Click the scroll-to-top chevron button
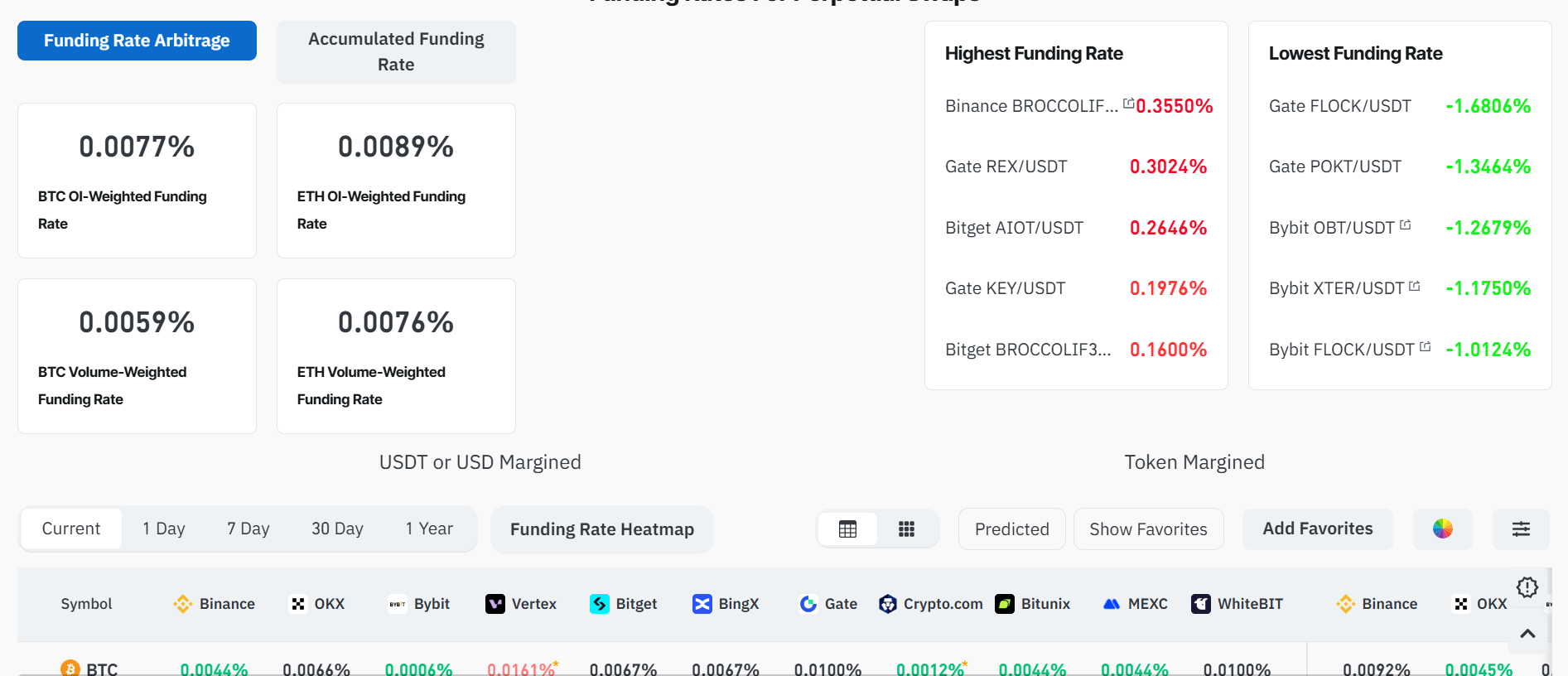The height and width of the screenshot is (676, 1568). click(x=1528, y=634)
